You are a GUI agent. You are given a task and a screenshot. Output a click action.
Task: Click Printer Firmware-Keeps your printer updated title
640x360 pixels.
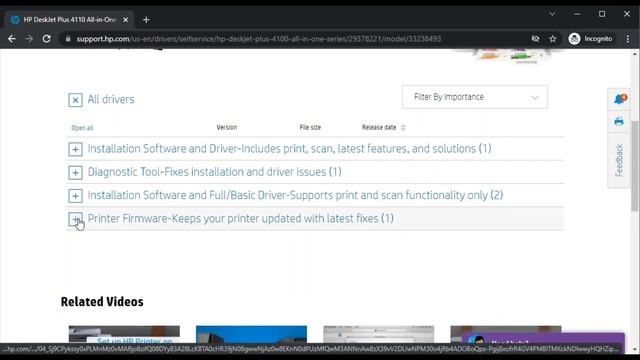tap(240, 218)
